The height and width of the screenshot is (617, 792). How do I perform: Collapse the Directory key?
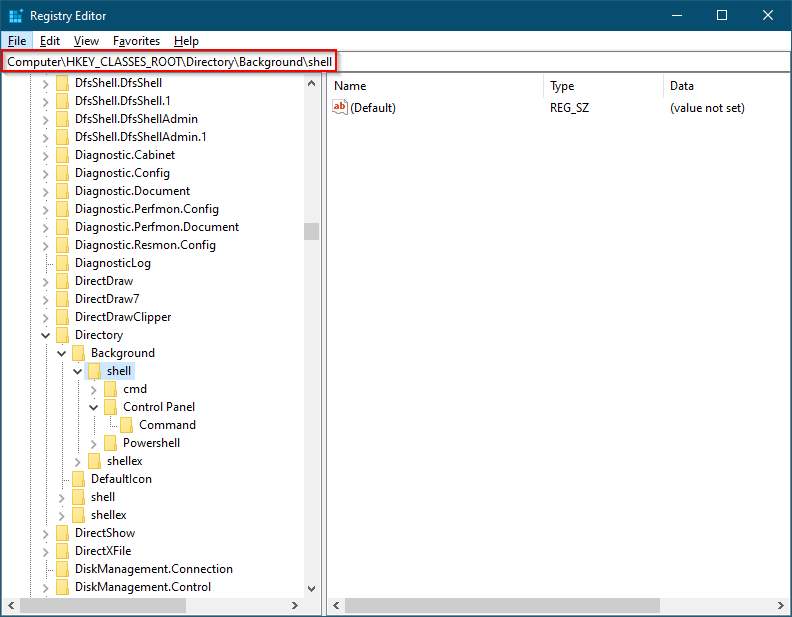point(45,335)
